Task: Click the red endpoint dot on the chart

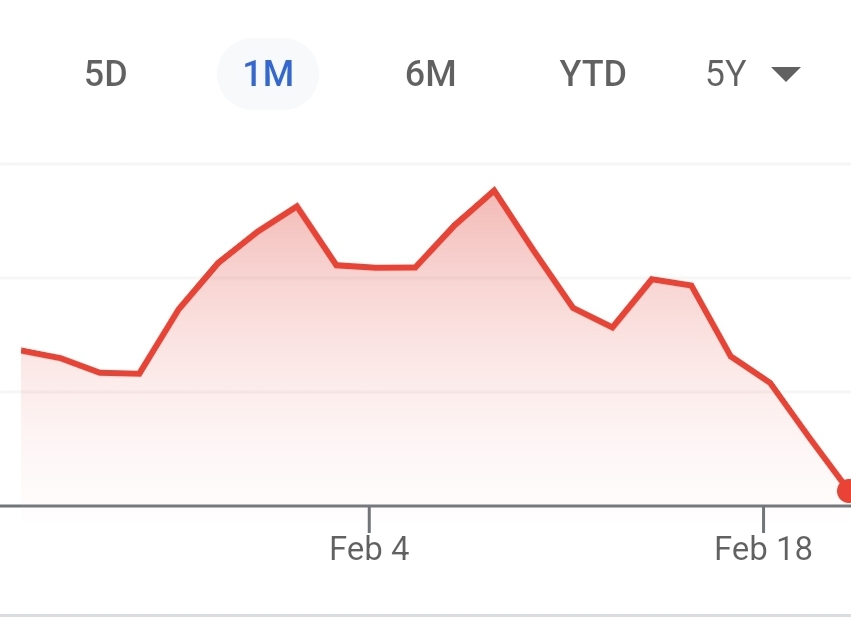Action: coord(844,491)
